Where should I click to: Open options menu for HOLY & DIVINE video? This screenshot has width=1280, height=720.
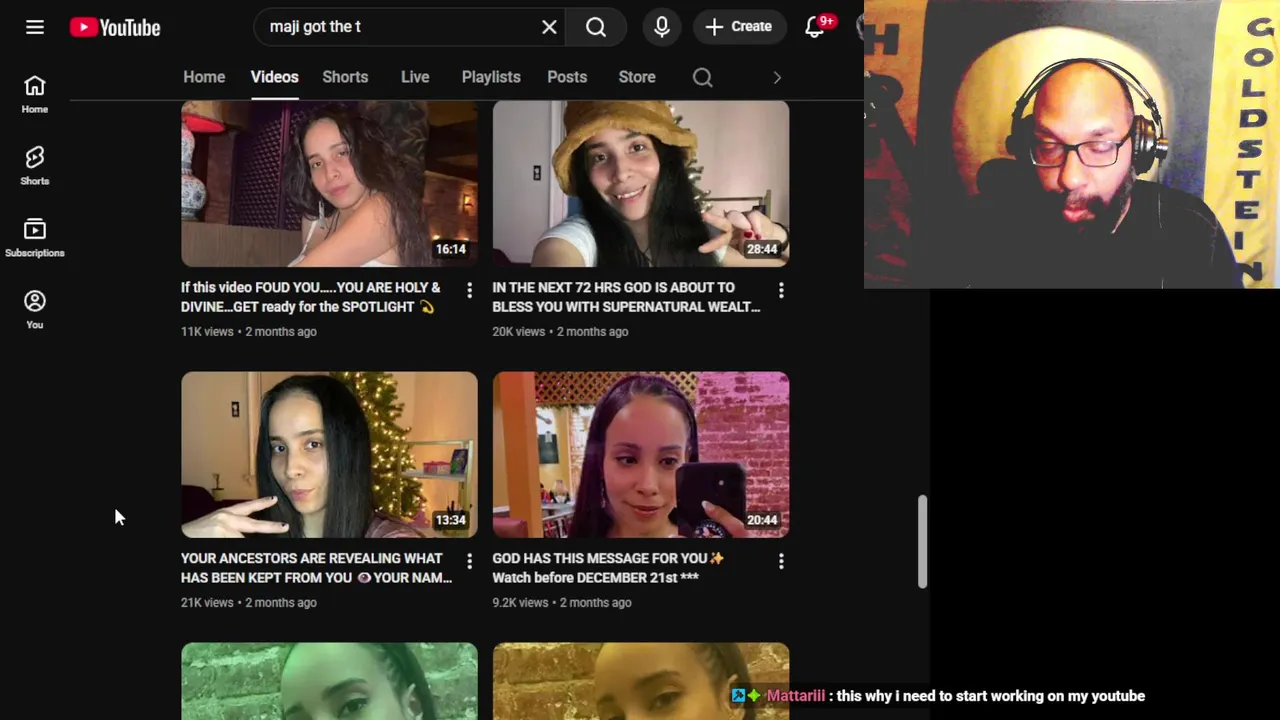coord(469,290)
